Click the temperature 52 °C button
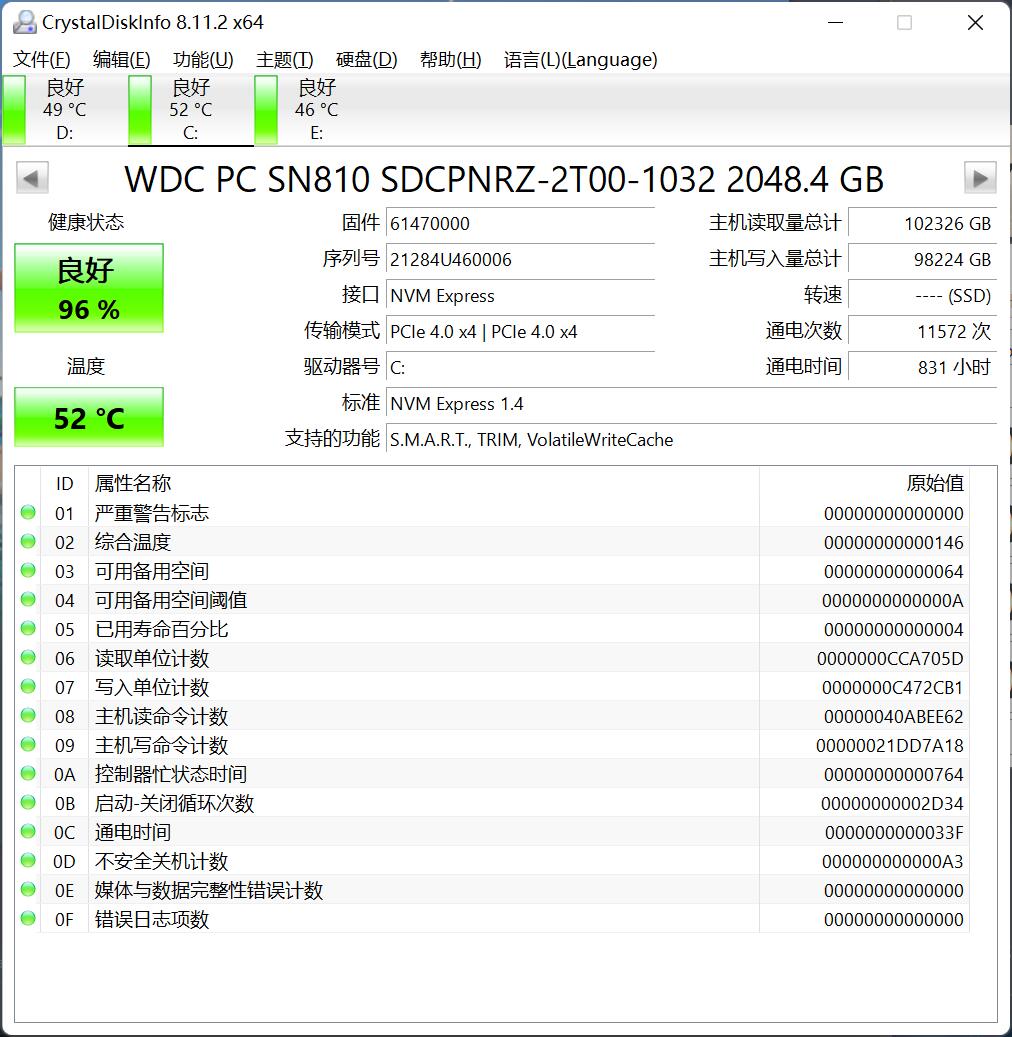 89,417
